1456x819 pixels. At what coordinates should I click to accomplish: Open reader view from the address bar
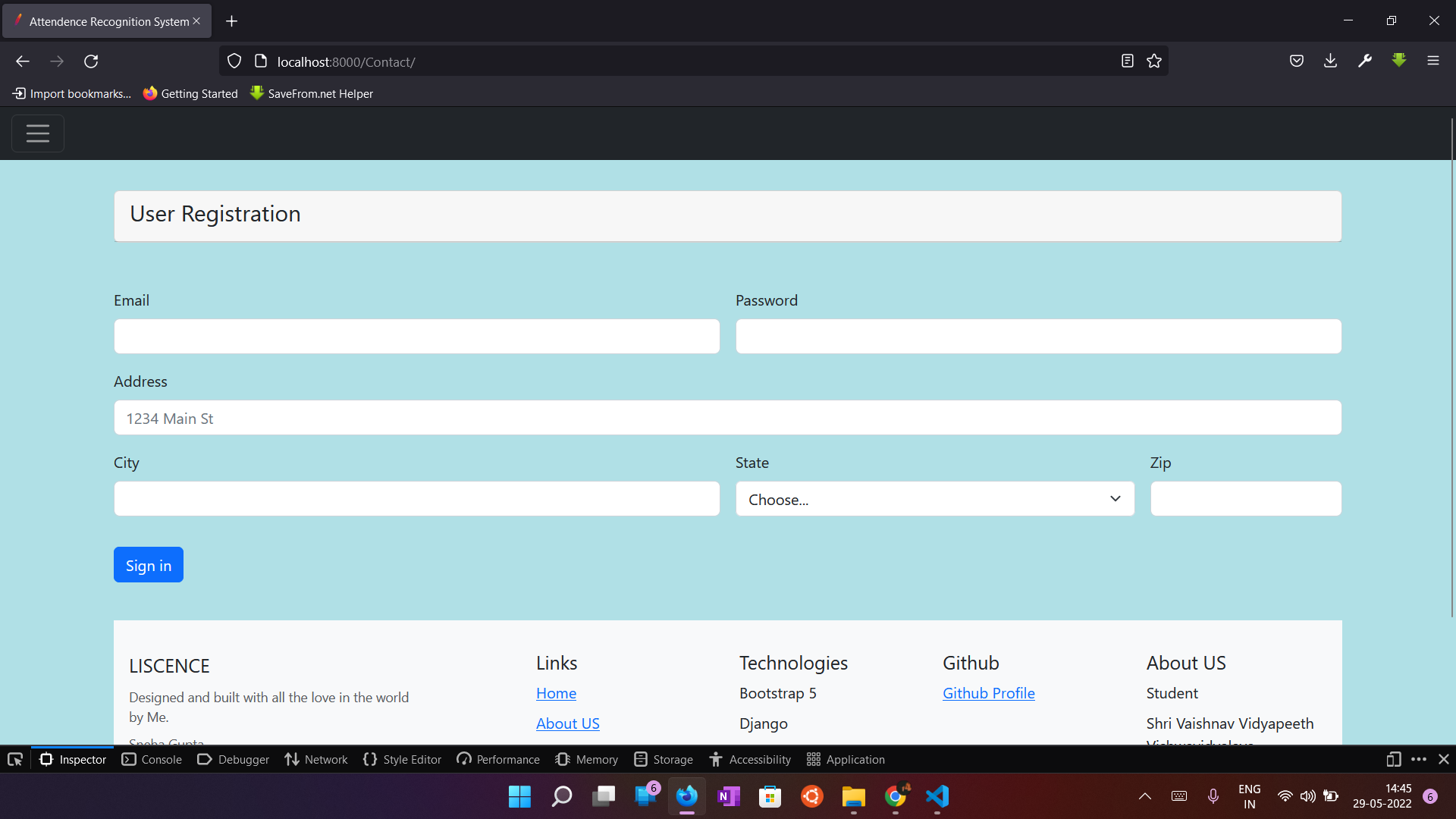[1128, 61]
